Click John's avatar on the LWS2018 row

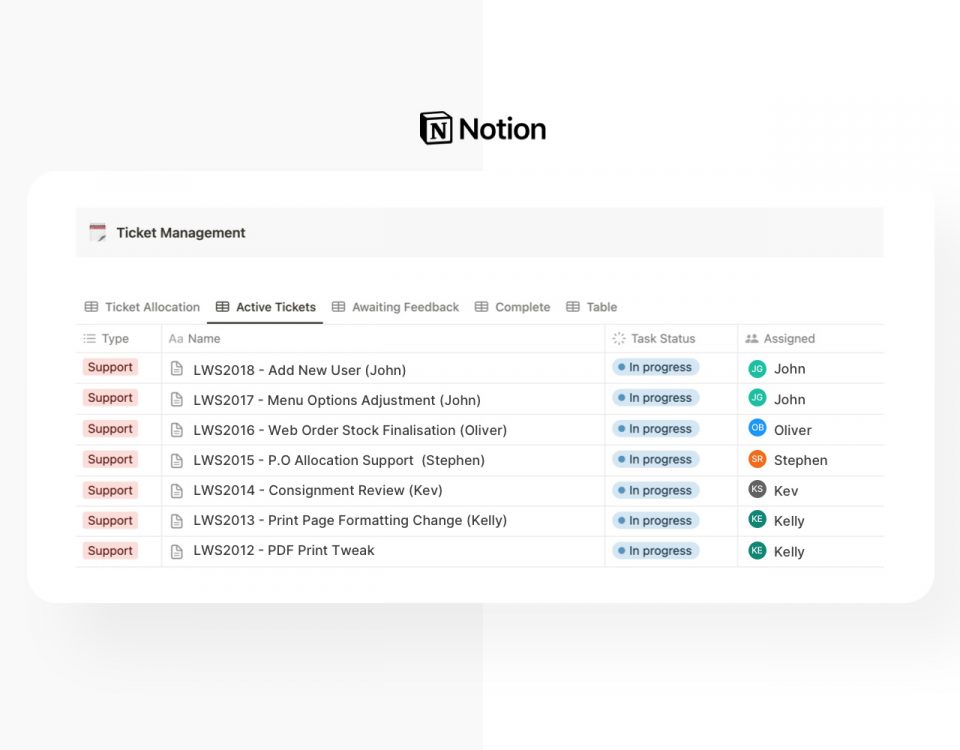757,369
